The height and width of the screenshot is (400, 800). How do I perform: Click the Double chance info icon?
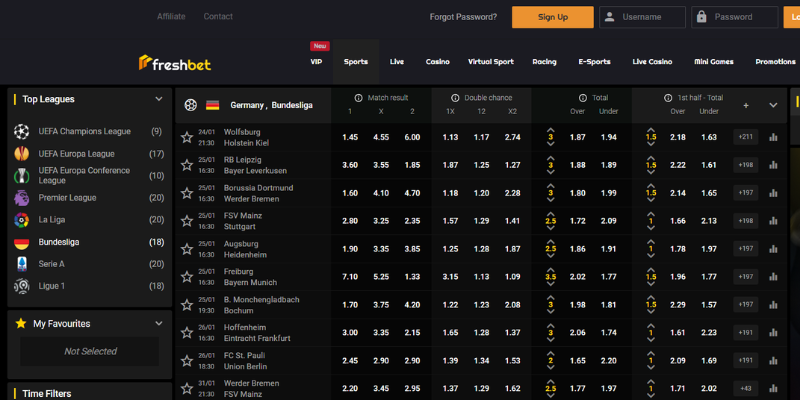tap(455, 98)
